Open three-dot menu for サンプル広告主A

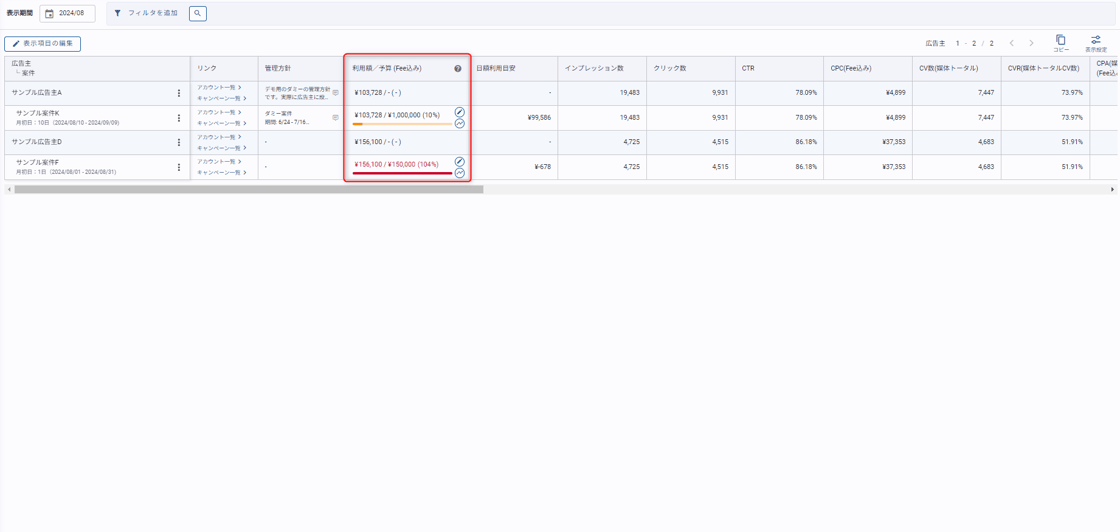(x=179, y=93)
